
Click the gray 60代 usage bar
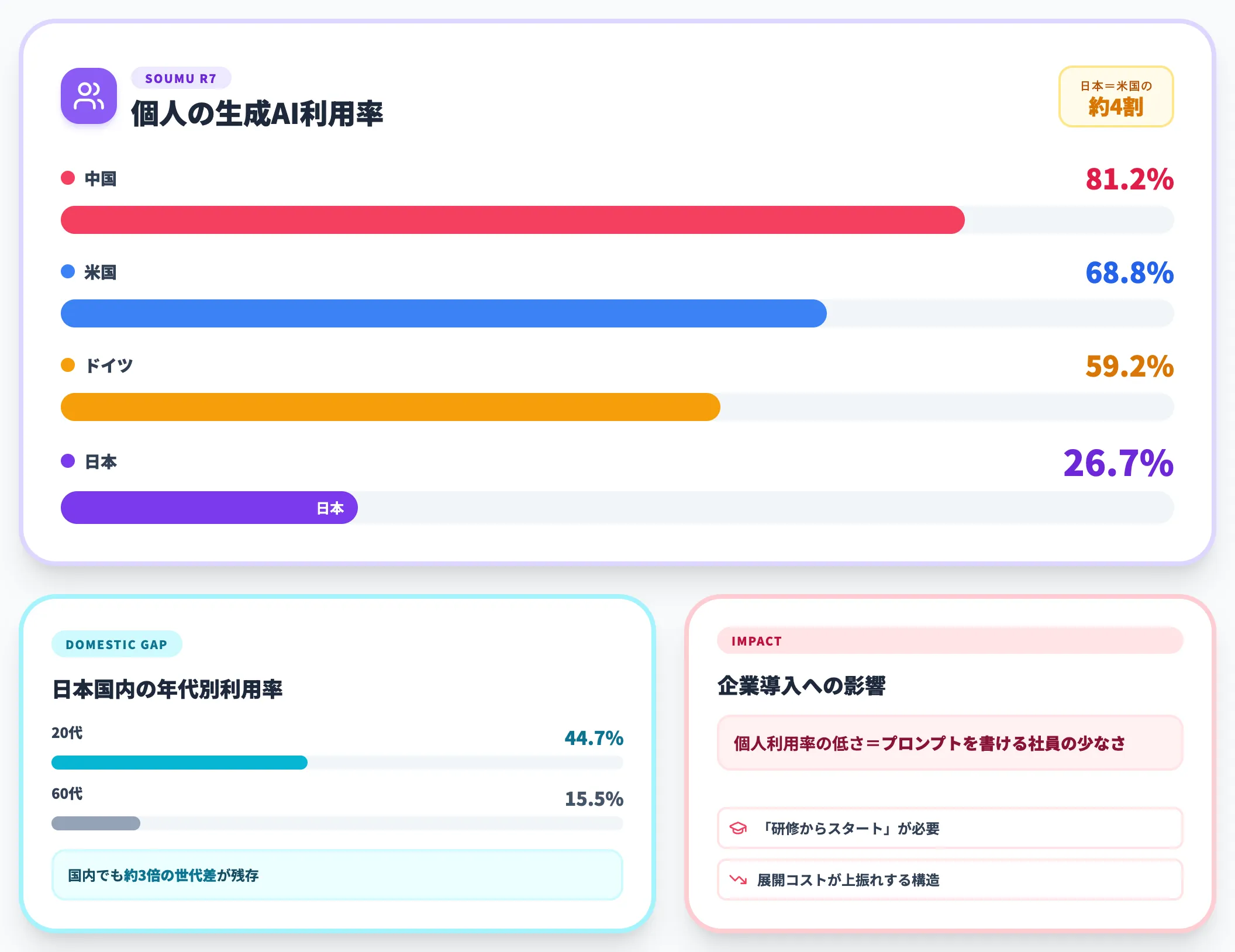pyautogui.click(x=96, y=823)
